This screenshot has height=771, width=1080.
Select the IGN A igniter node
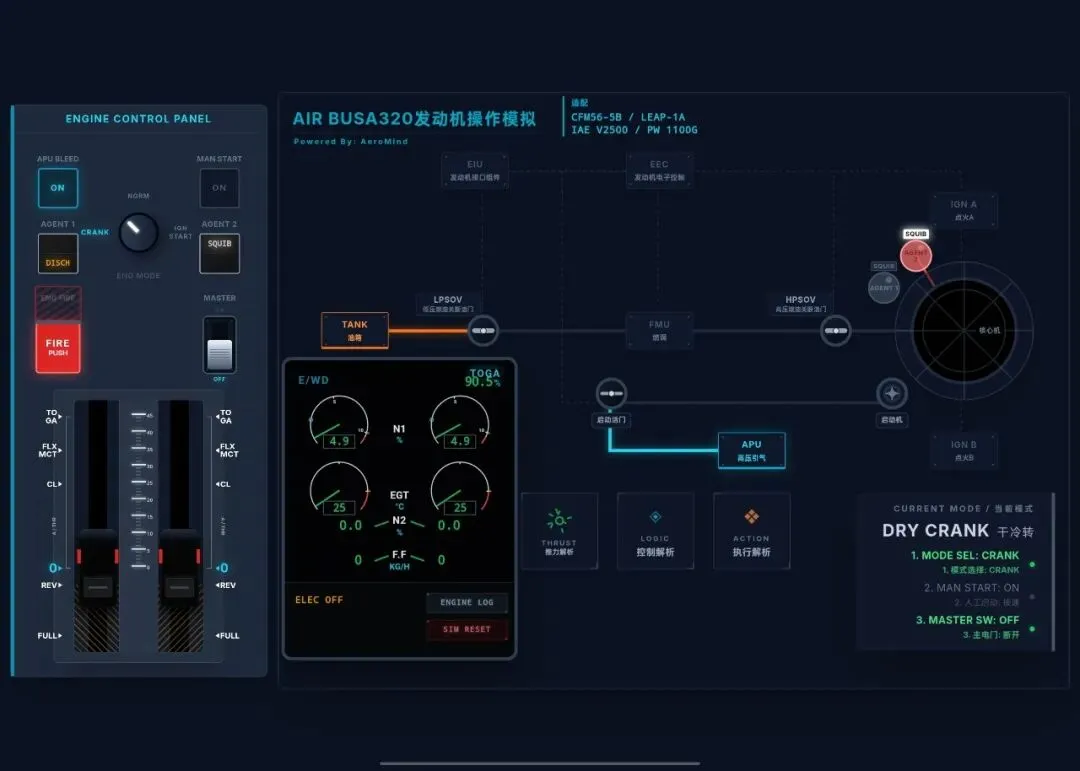[x=964, y=210]
